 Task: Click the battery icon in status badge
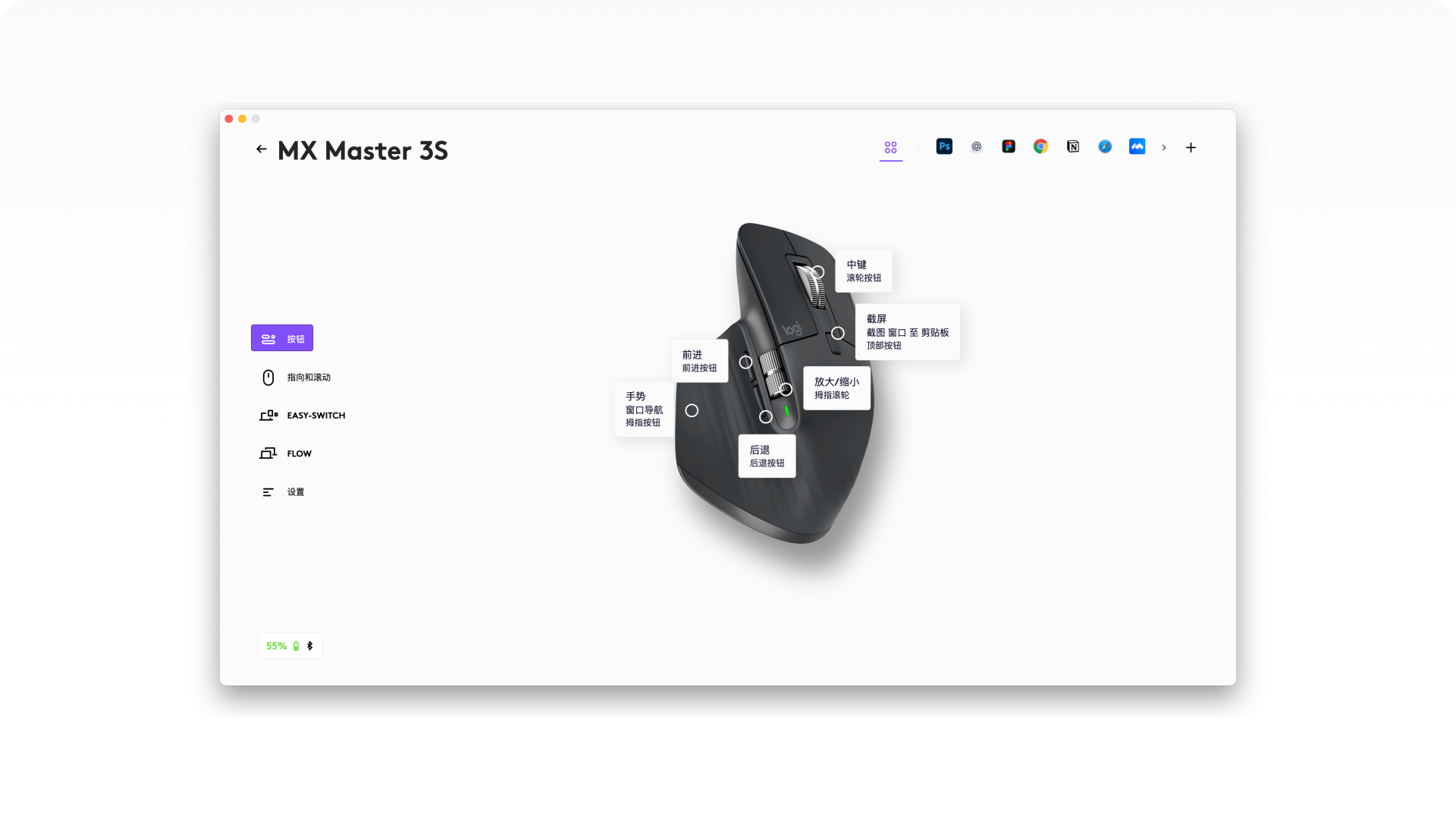coord(296,646)
